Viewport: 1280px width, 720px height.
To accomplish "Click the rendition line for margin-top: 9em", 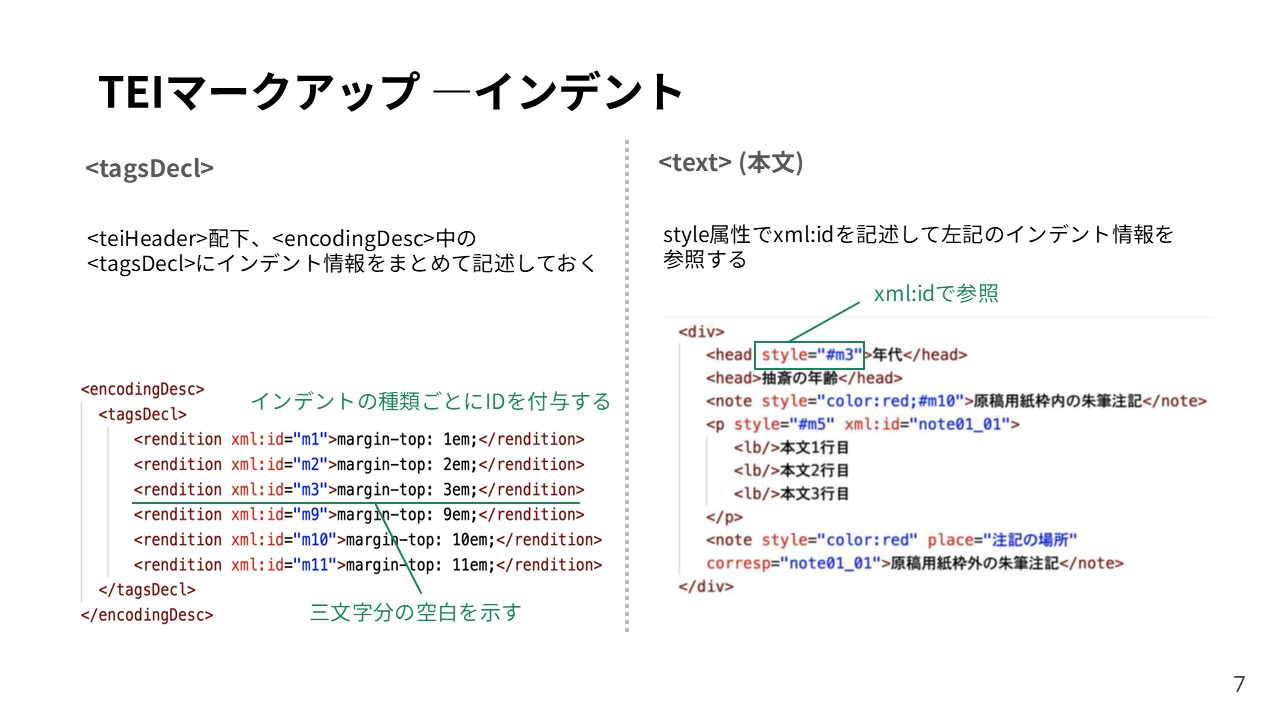I will point(358,514).
